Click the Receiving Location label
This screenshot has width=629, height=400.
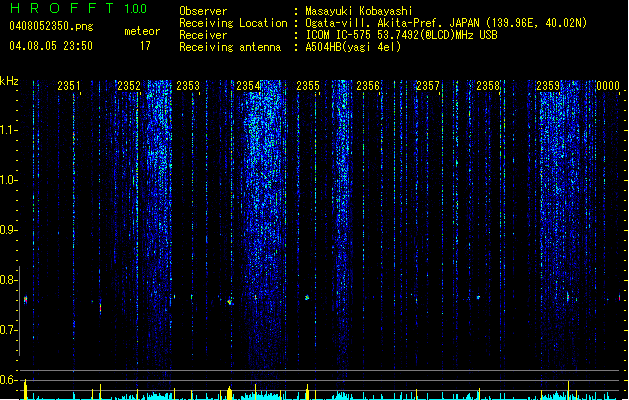(x=233, y=23)
